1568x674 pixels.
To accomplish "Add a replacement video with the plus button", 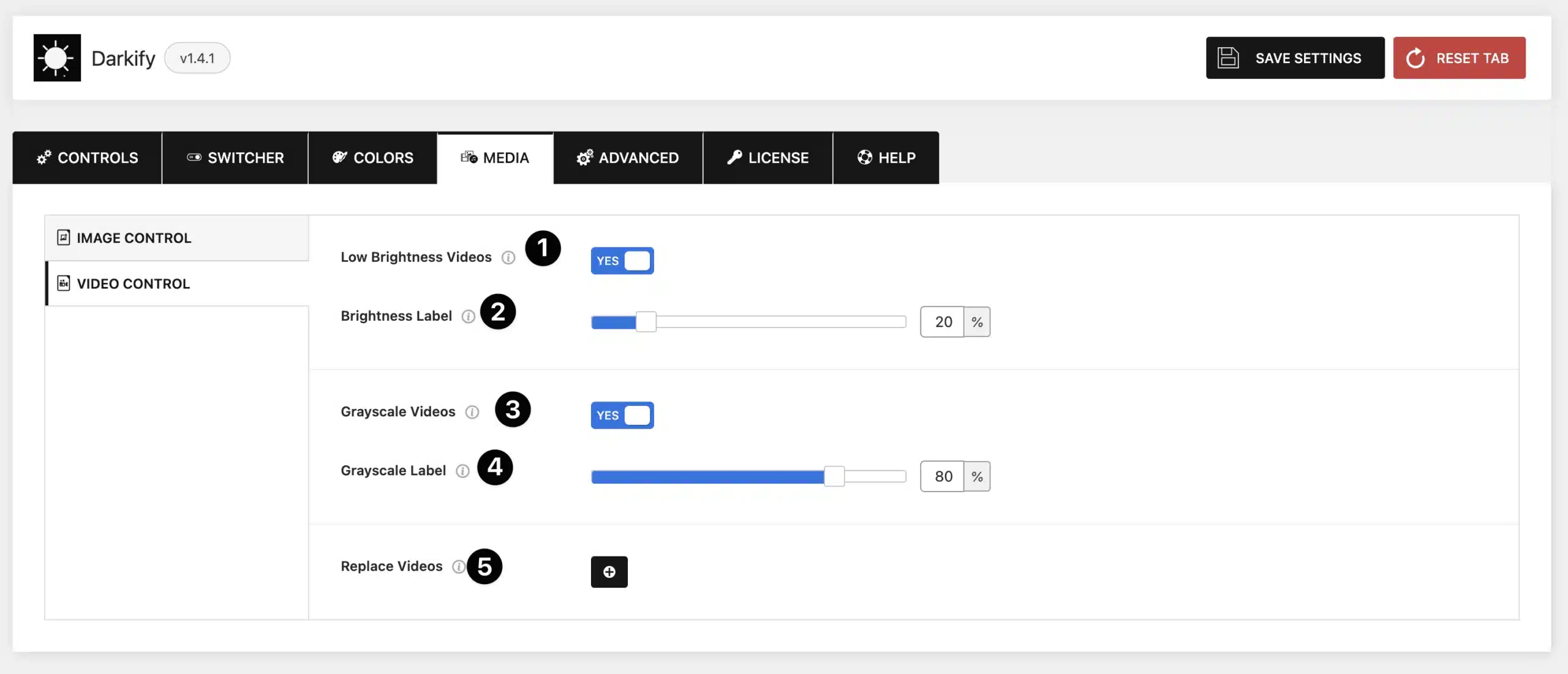I will point(609,572).
